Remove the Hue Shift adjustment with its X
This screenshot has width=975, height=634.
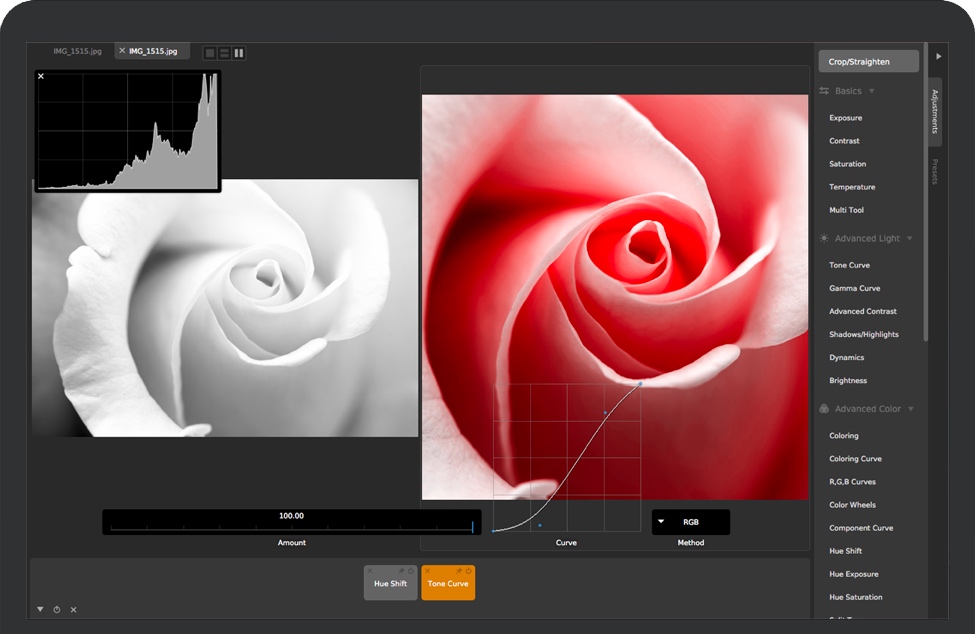pos(370,571)
